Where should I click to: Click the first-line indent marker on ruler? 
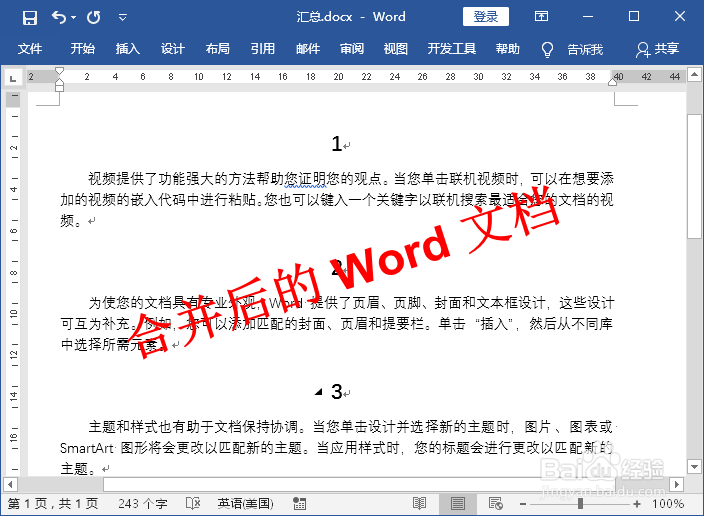[59, 72]
